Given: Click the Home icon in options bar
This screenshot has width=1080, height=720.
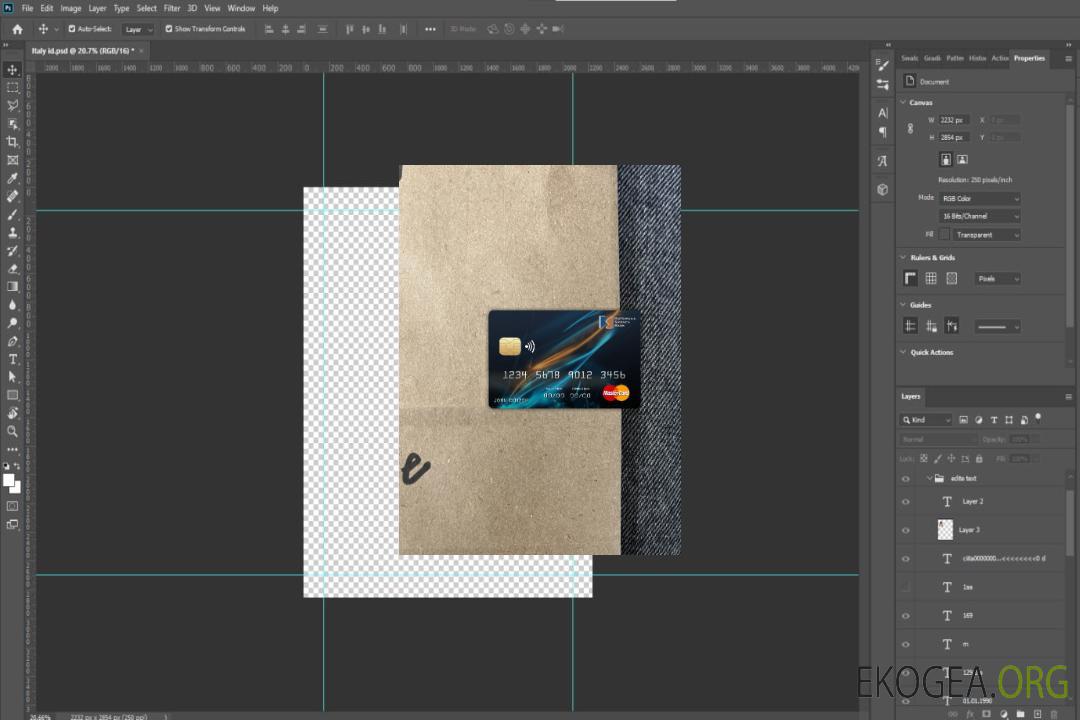Looking at the screenshot, I should 17,29.
